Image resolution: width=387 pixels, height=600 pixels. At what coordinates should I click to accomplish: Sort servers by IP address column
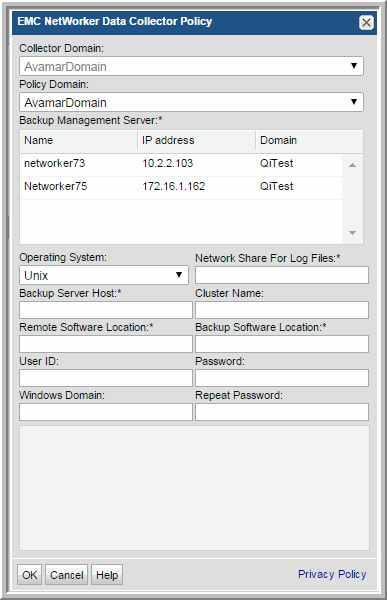[196, 140]
